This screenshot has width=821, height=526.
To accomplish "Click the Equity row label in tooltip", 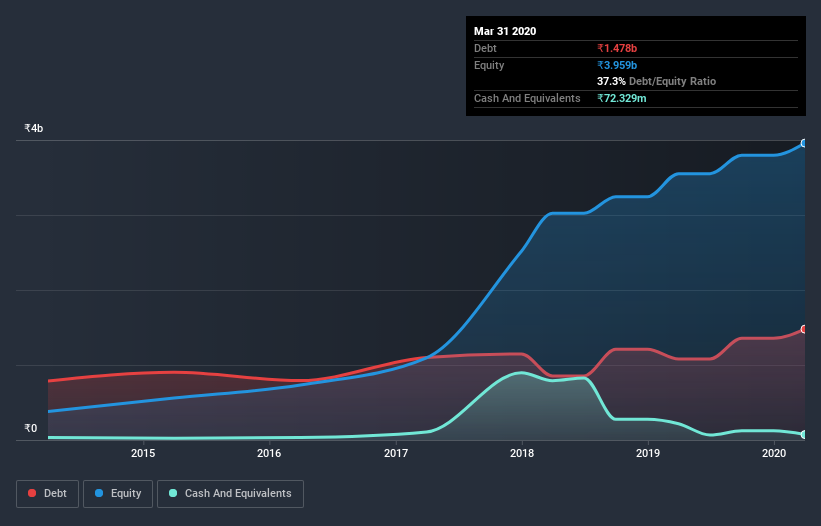I will click(x=489, y=65).
